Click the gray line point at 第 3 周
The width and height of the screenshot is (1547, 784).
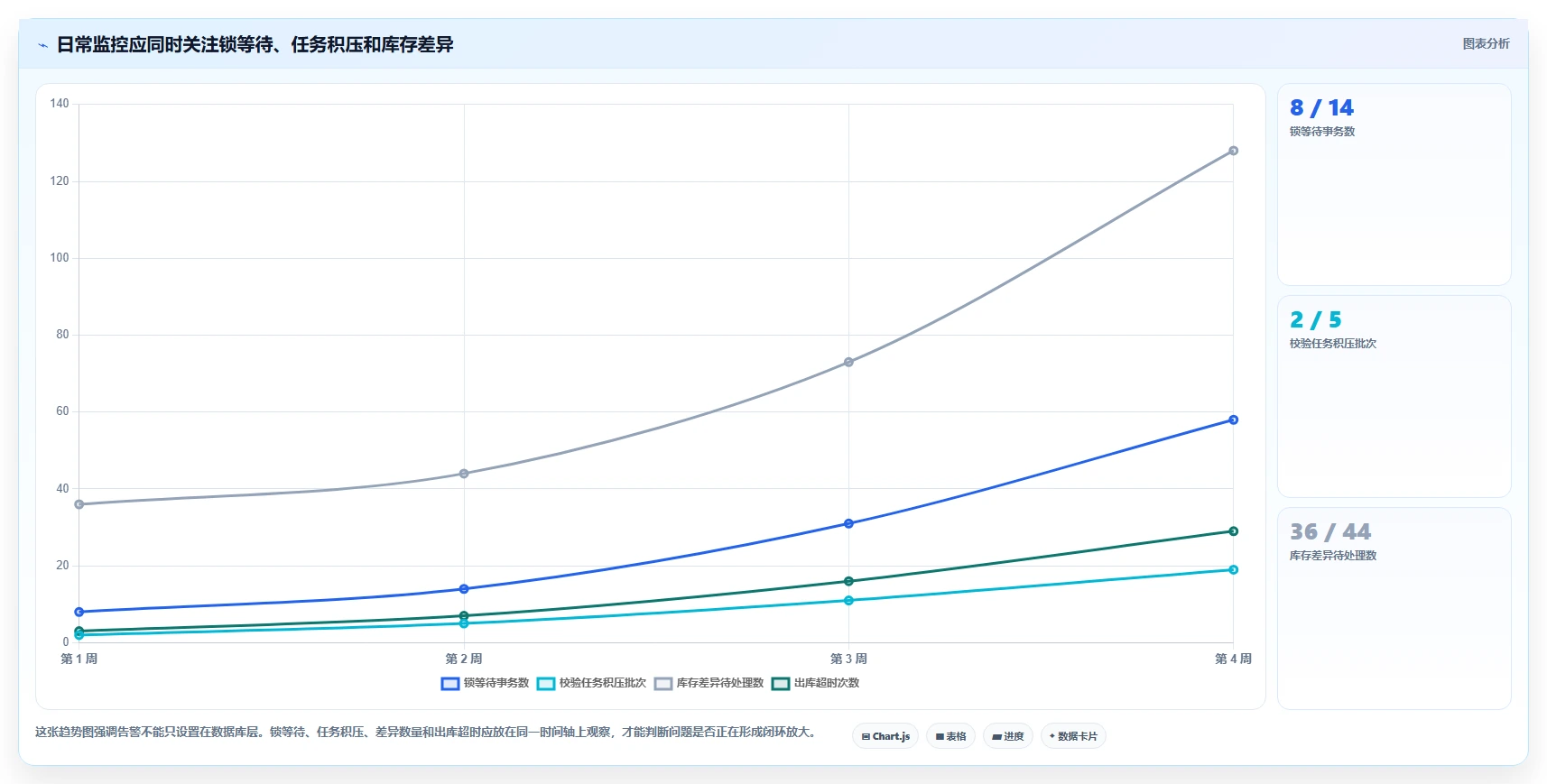pos(848,362)
